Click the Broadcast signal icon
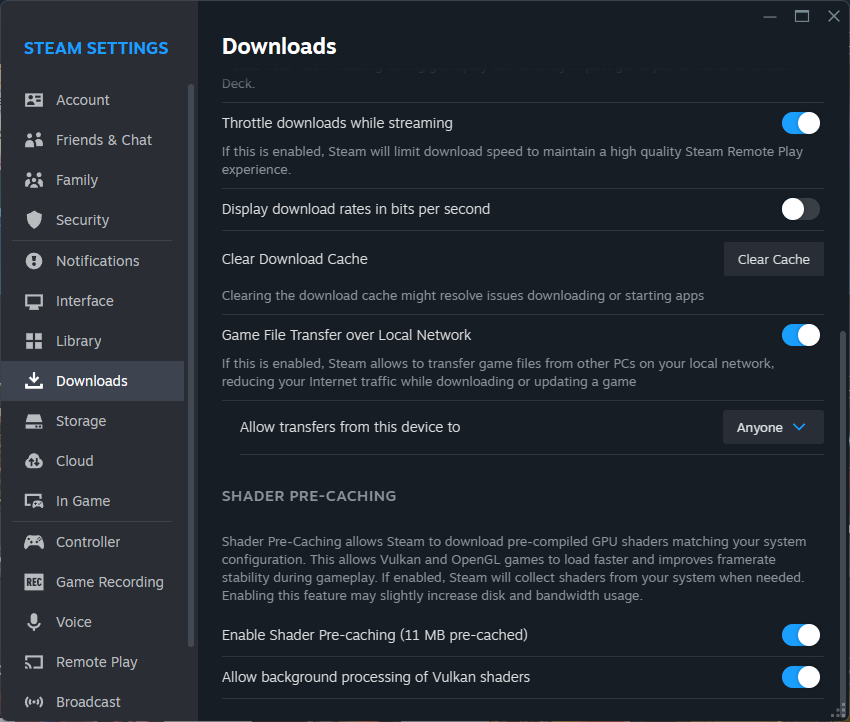Image resolution: width=850 pixels, height=722 pixels. pos(34,701)
